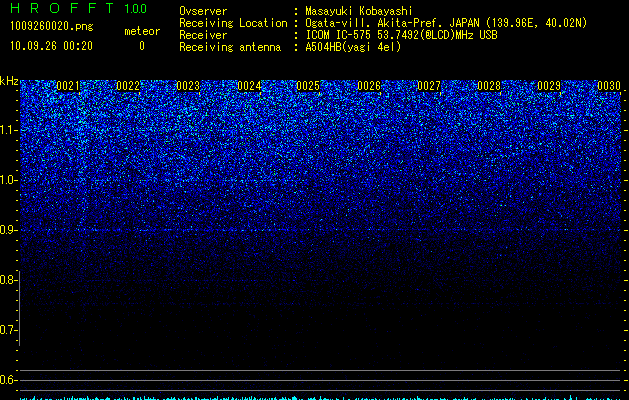Click the 0.6 kHz axis label
This screenshot has height=400, width=629.
8,380
